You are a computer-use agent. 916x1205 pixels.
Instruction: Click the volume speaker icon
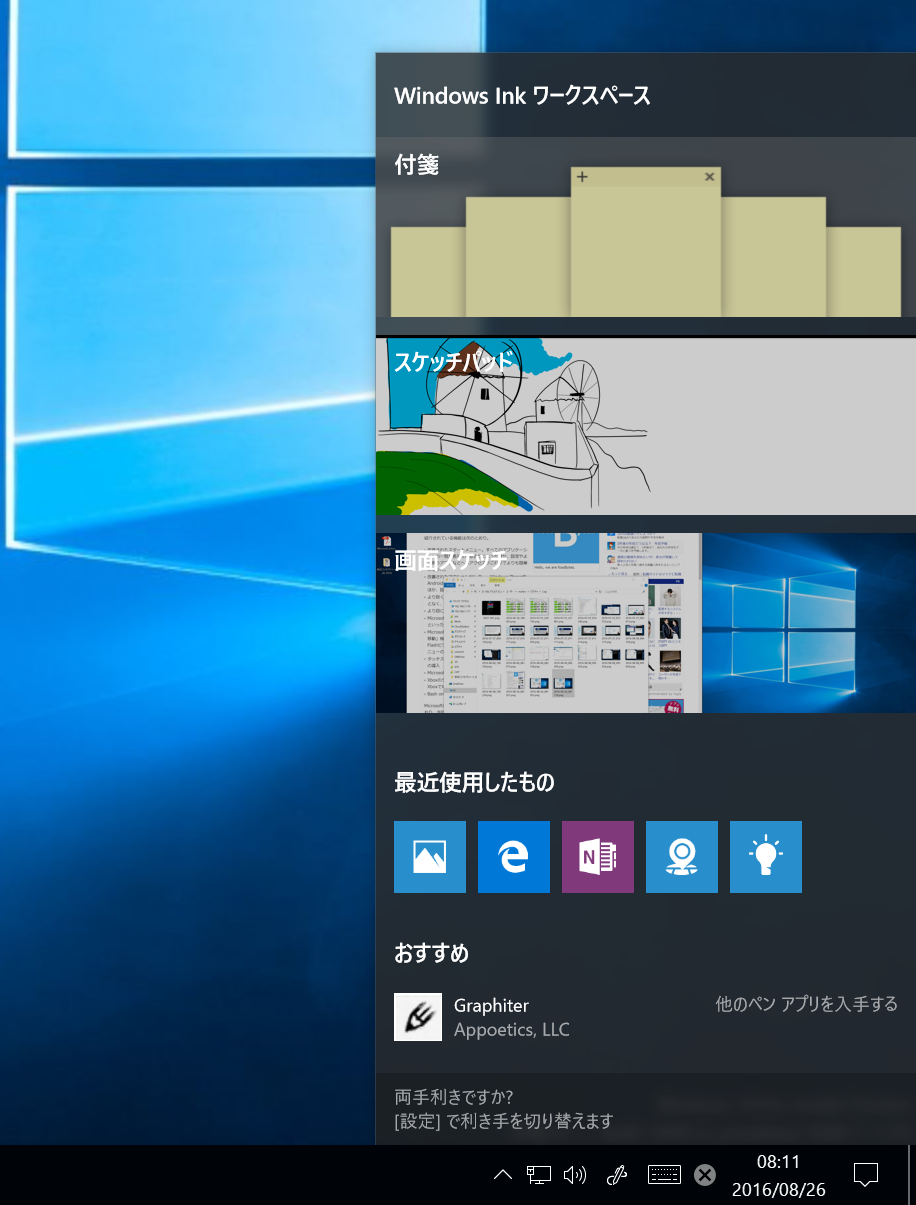[x=578, y=1175]
